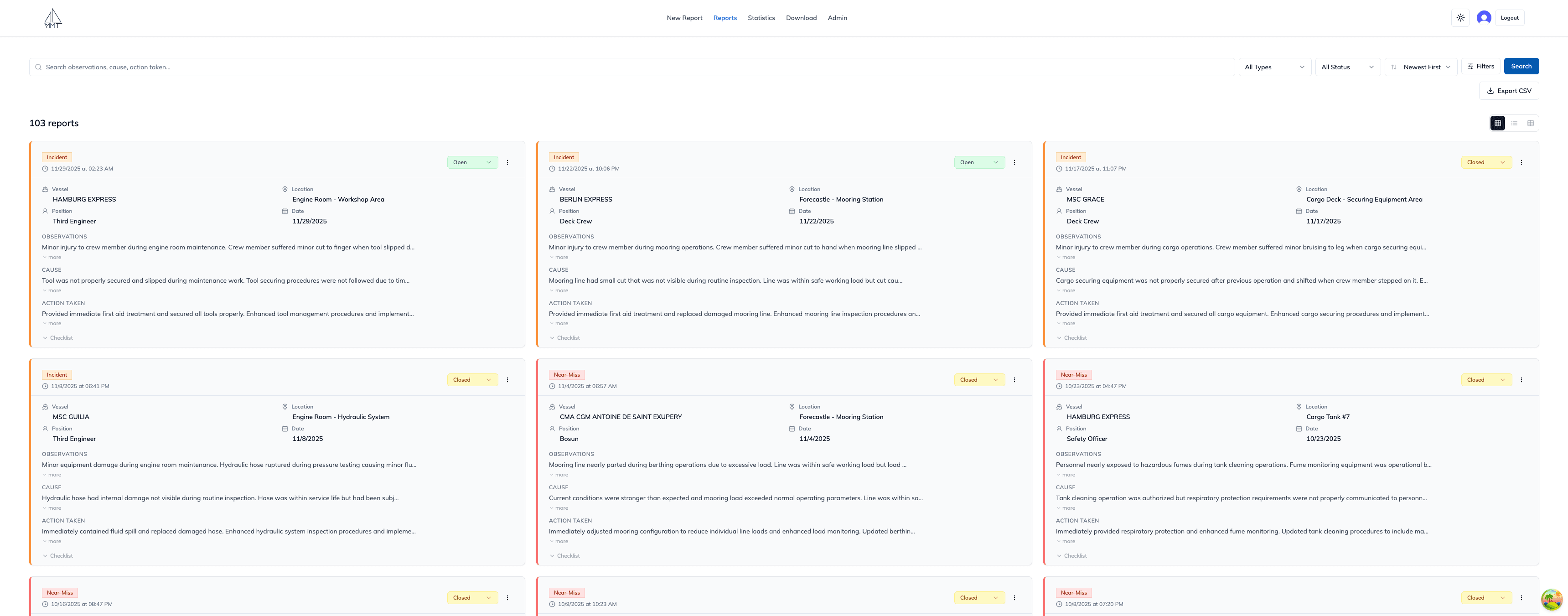This screenshot has width=1568, height=616.
Task: Navigate to the Statistics tab
Action: coord(761,18)
